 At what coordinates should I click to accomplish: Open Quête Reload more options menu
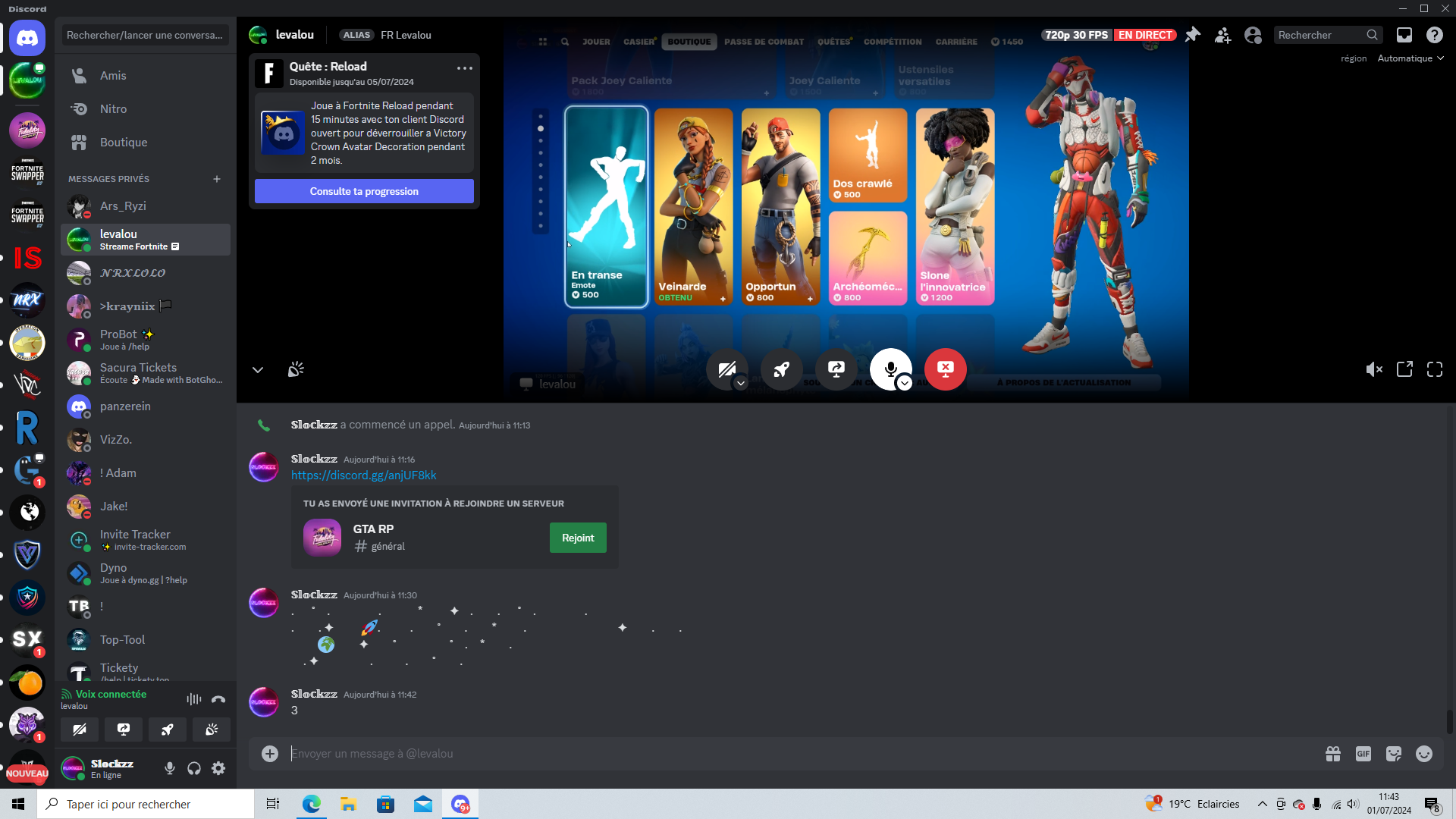[x=465, y=68]
